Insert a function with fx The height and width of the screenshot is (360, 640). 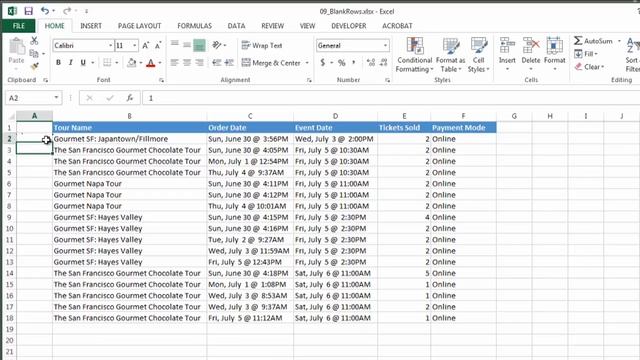coord(129,98)
